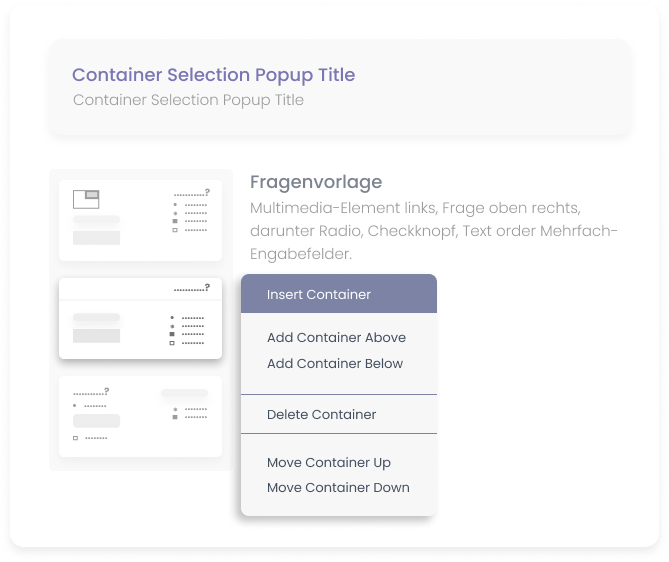Click the question mark in second template
Viewport: 669px width, 562px height.
[x=207, y=288]
